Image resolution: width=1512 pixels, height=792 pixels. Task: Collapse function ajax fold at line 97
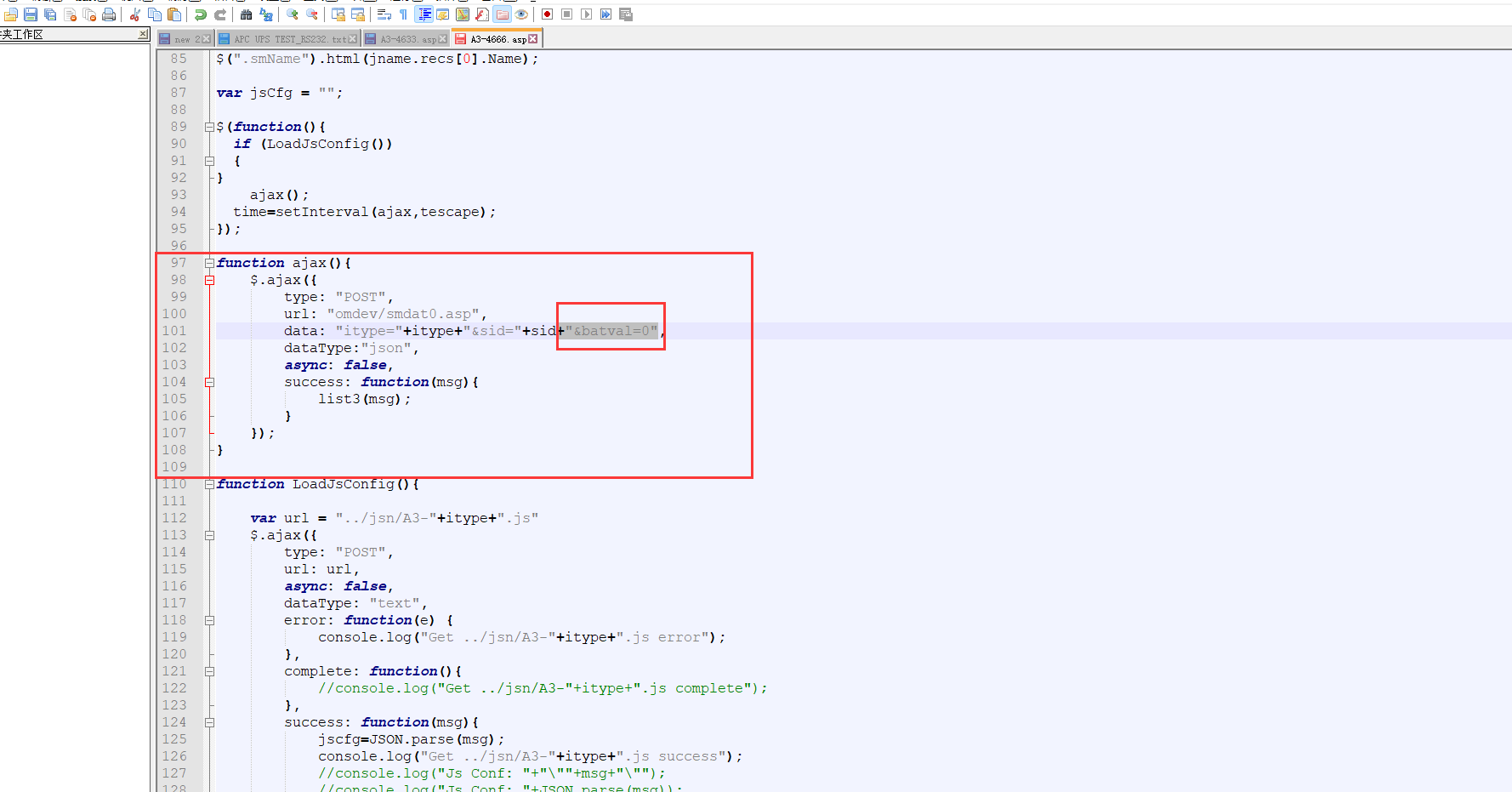click(209, 263)
